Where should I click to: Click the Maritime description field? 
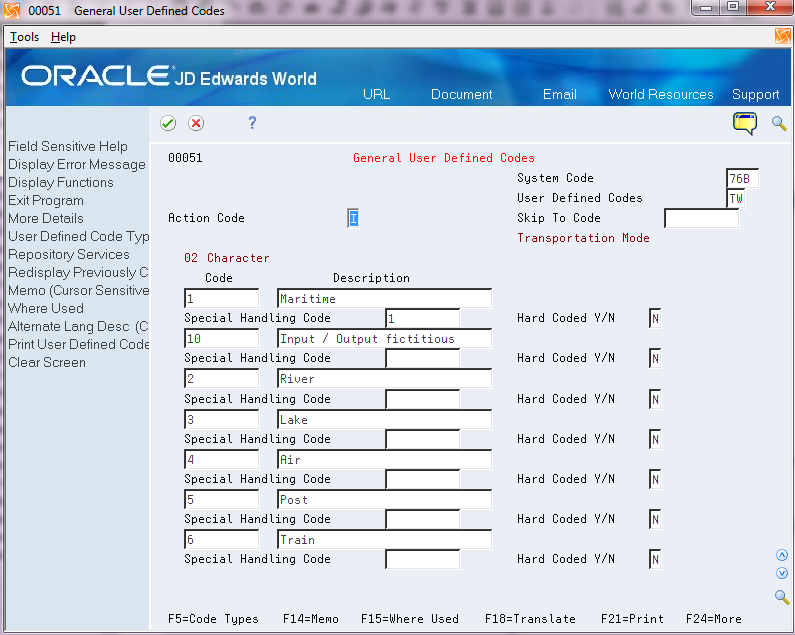click(x=384, y=299)
